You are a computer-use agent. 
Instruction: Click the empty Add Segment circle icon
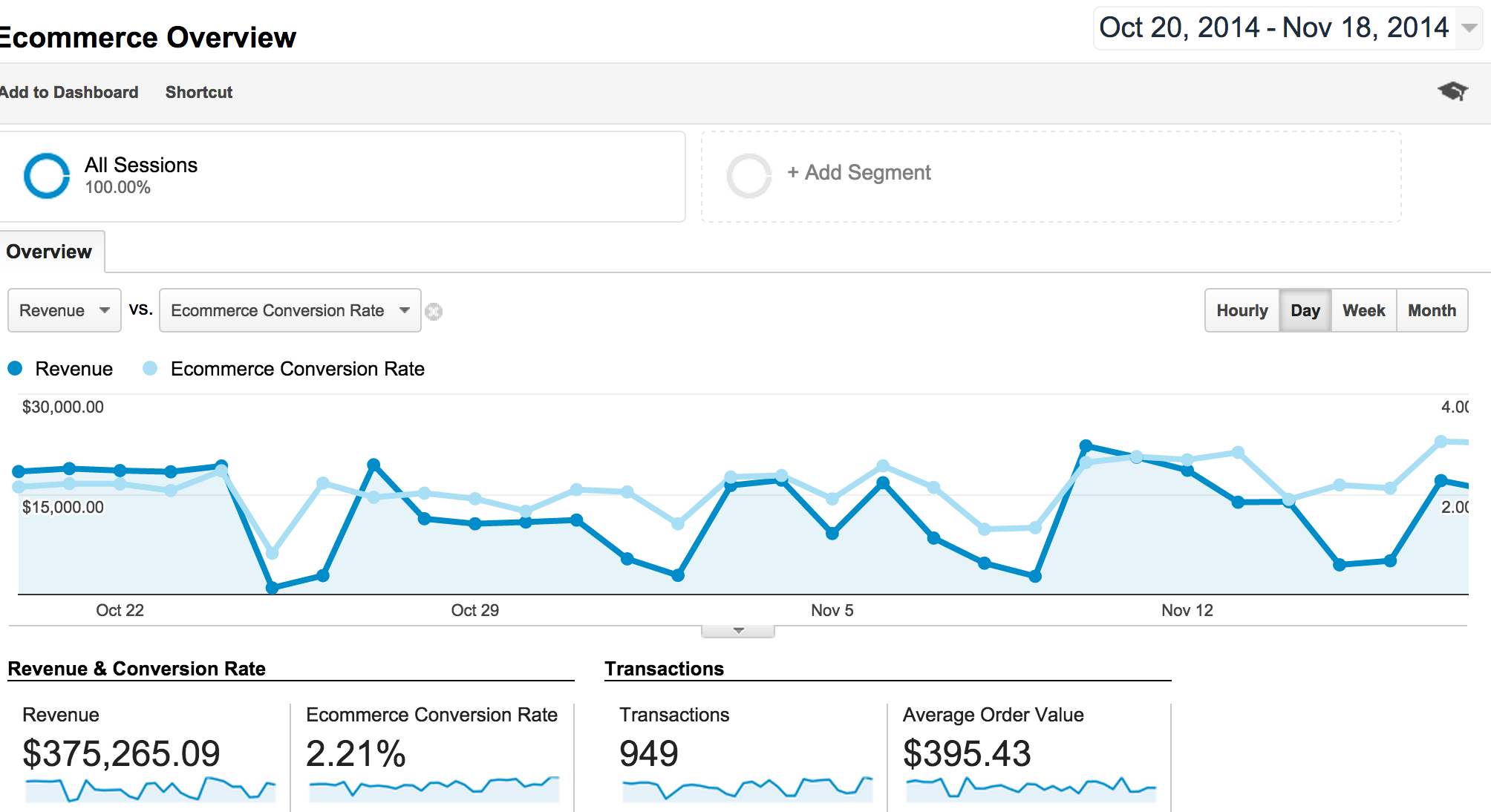(749, 176)
